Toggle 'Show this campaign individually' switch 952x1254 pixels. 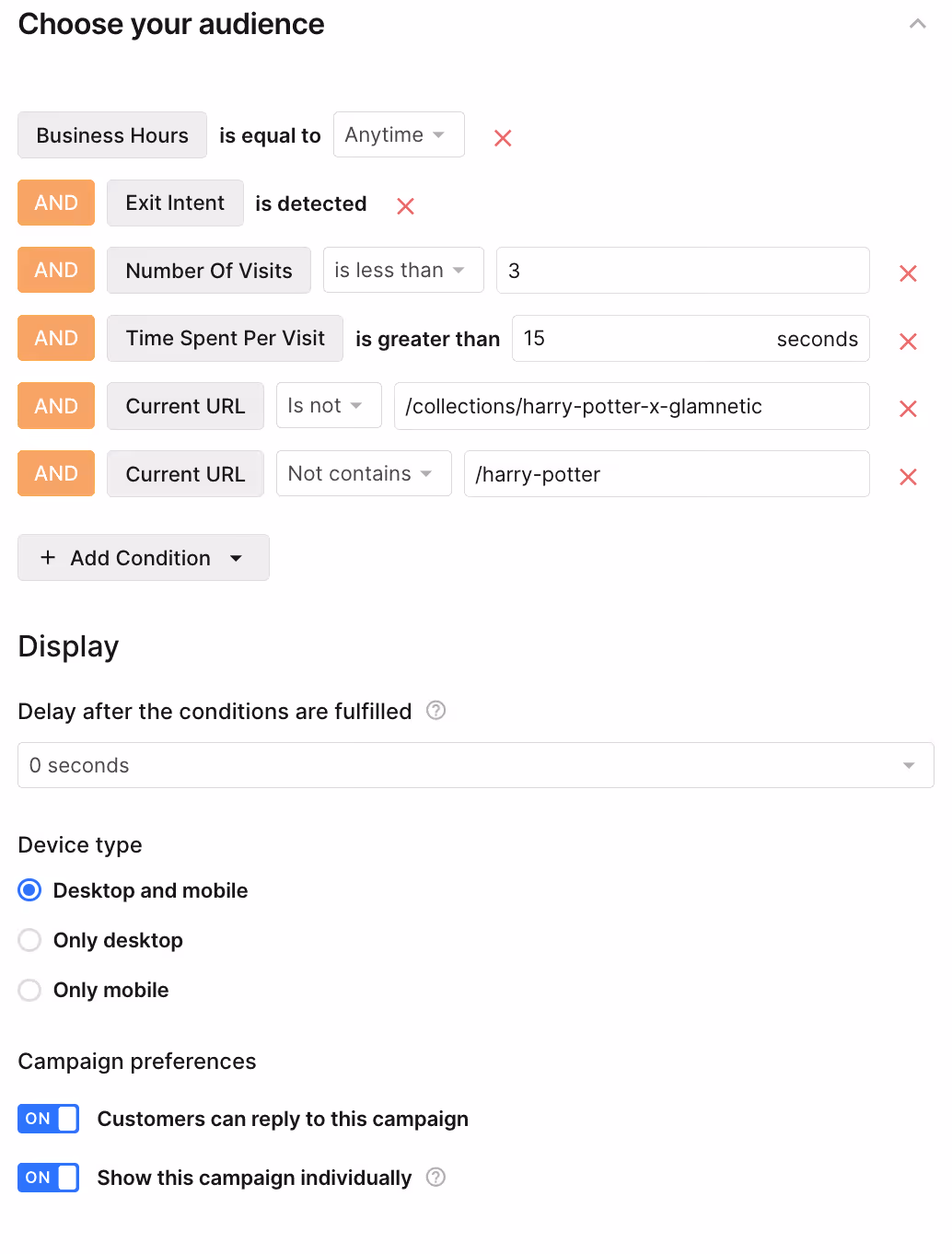pyautogui.click(x=48, y=1178)
